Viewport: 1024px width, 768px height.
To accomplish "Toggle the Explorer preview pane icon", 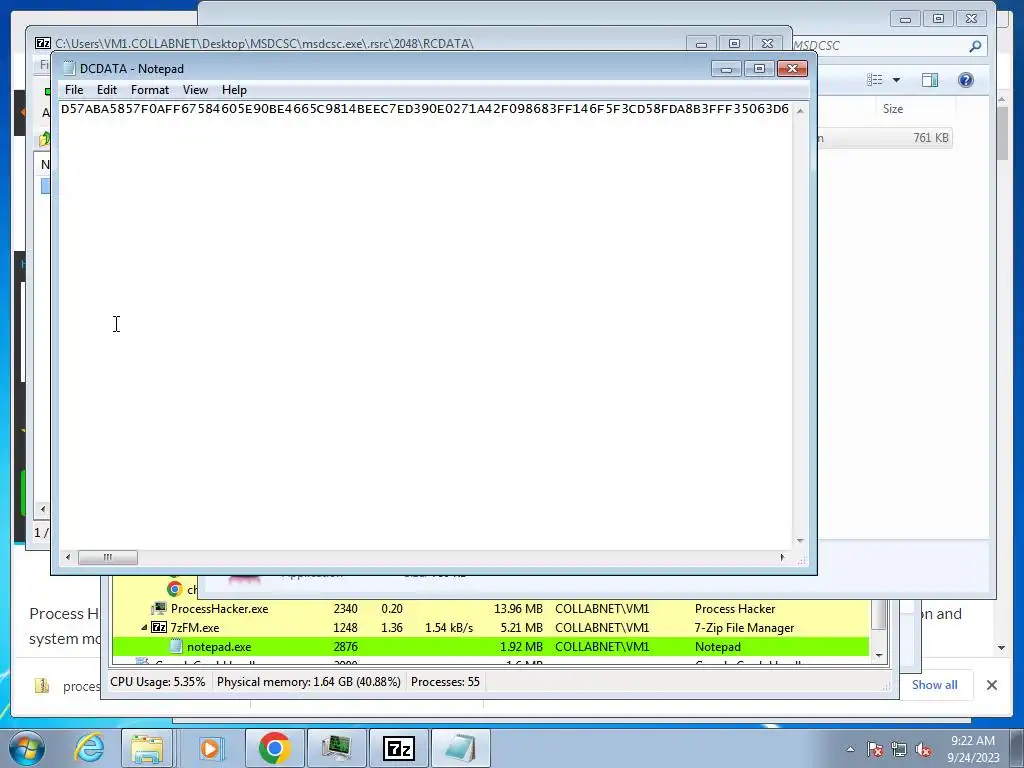I will [x=930, y=80].
